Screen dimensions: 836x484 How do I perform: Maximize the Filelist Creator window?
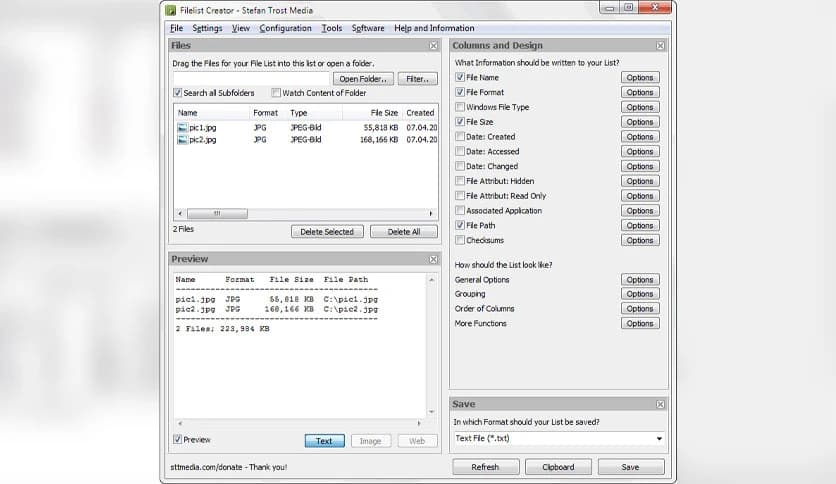point(629,7)
